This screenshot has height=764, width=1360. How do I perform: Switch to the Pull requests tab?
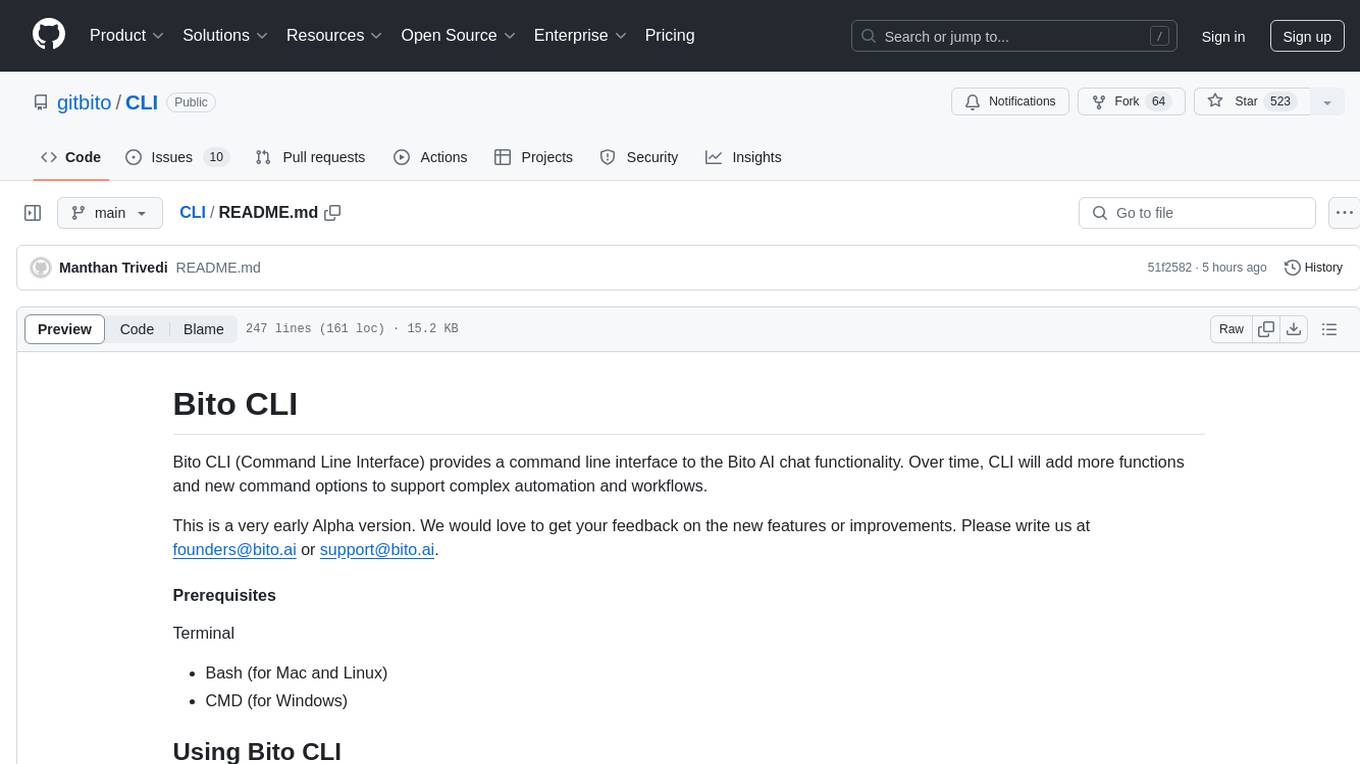[x=310, y=157]
